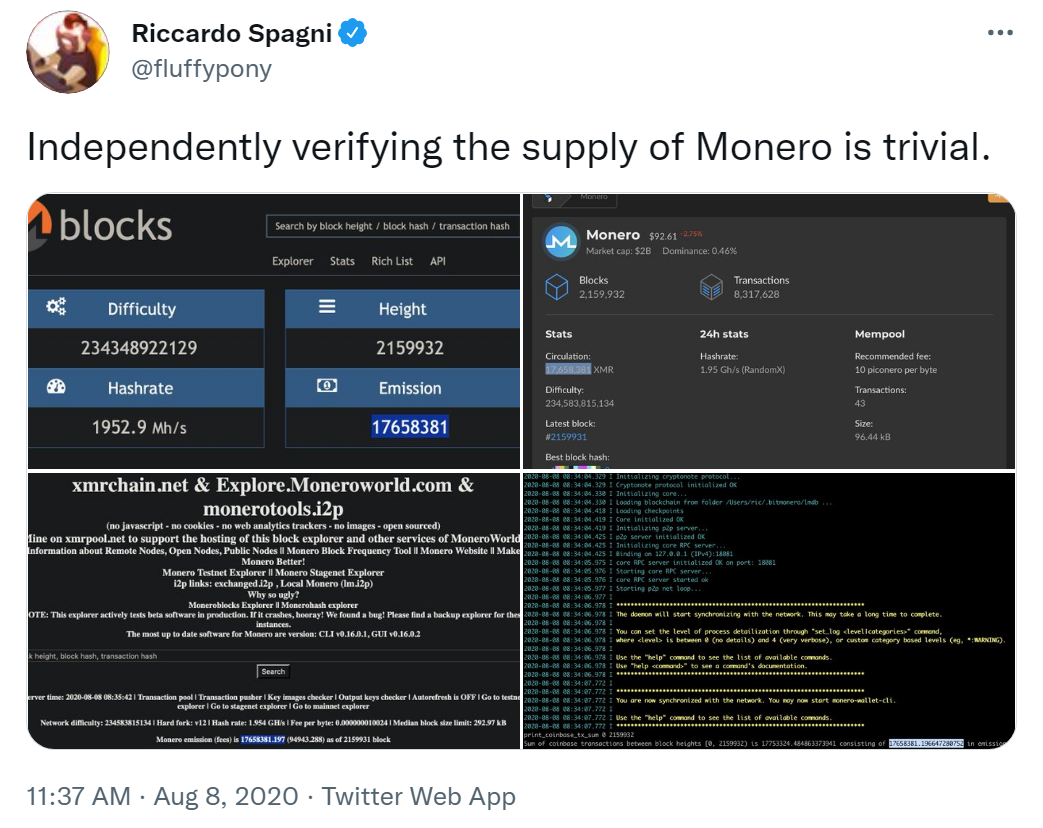Click the Hashrate gauge icon
1043x828 pixels.
click(56, 387)
